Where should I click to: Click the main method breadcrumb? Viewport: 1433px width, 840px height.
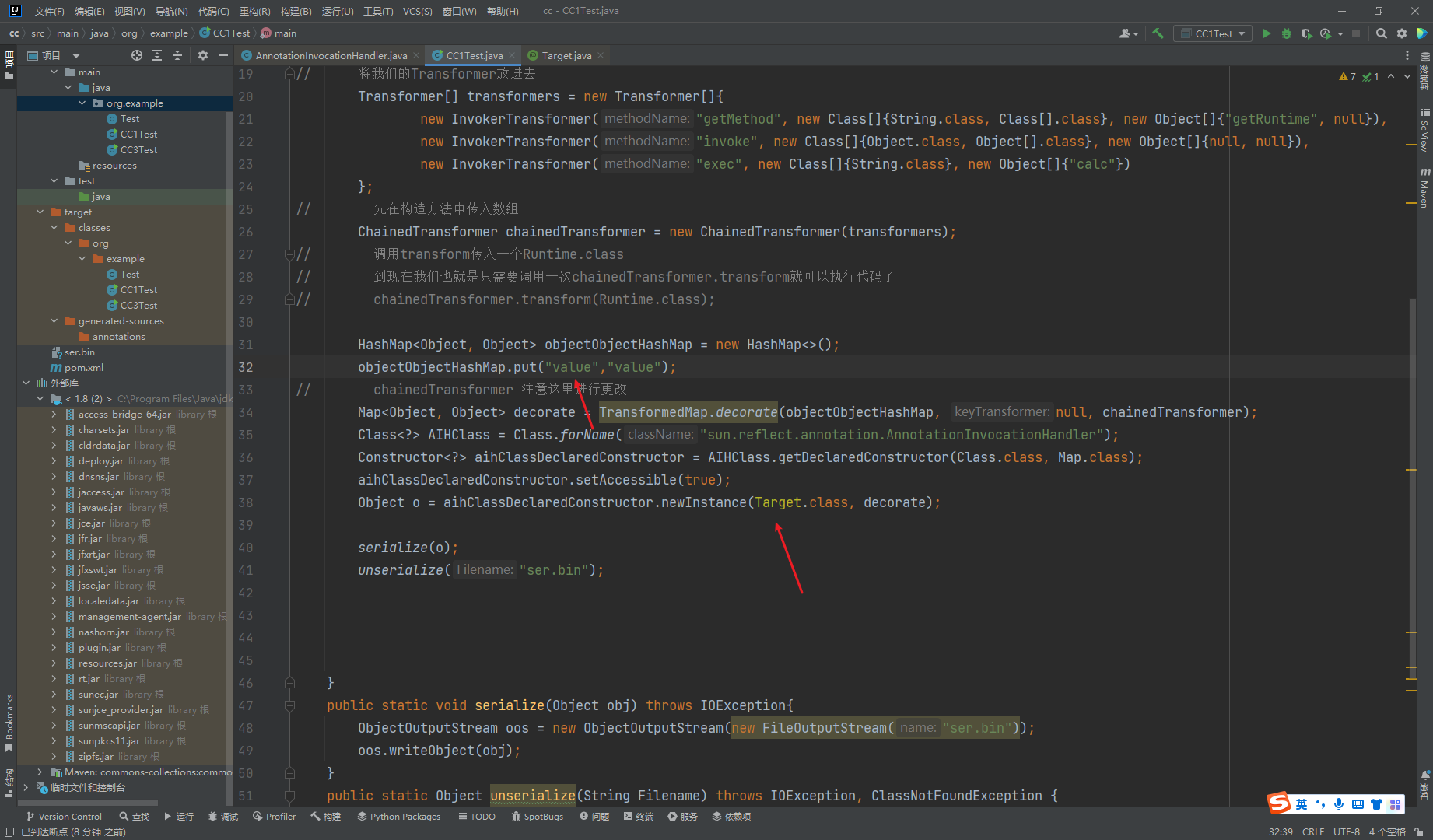coord(279,33)
